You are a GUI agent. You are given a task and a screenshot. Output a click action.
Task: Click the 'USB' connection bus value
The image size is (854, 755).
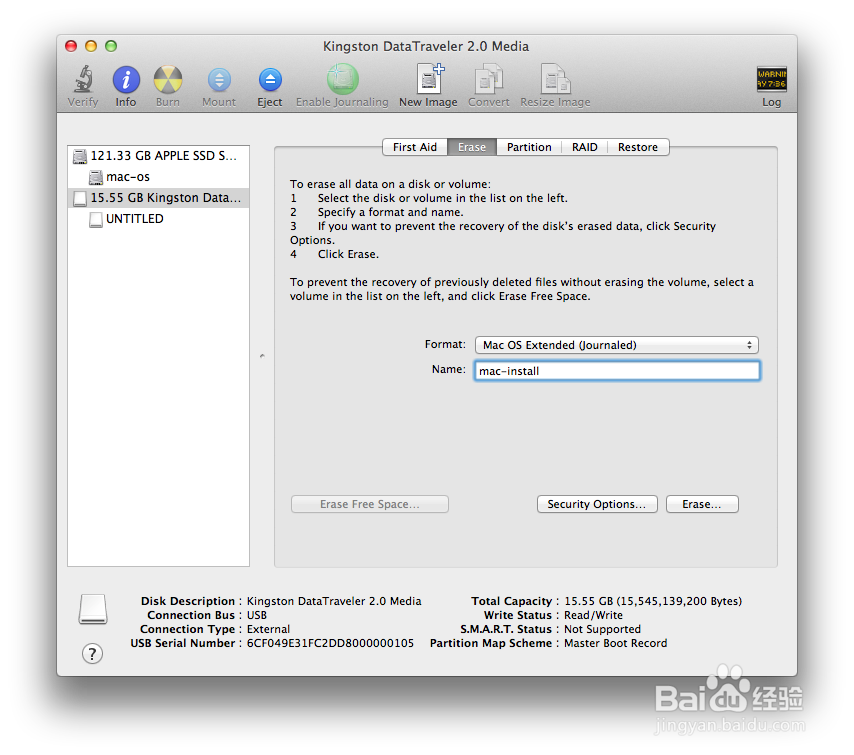[x=257, y=615]
